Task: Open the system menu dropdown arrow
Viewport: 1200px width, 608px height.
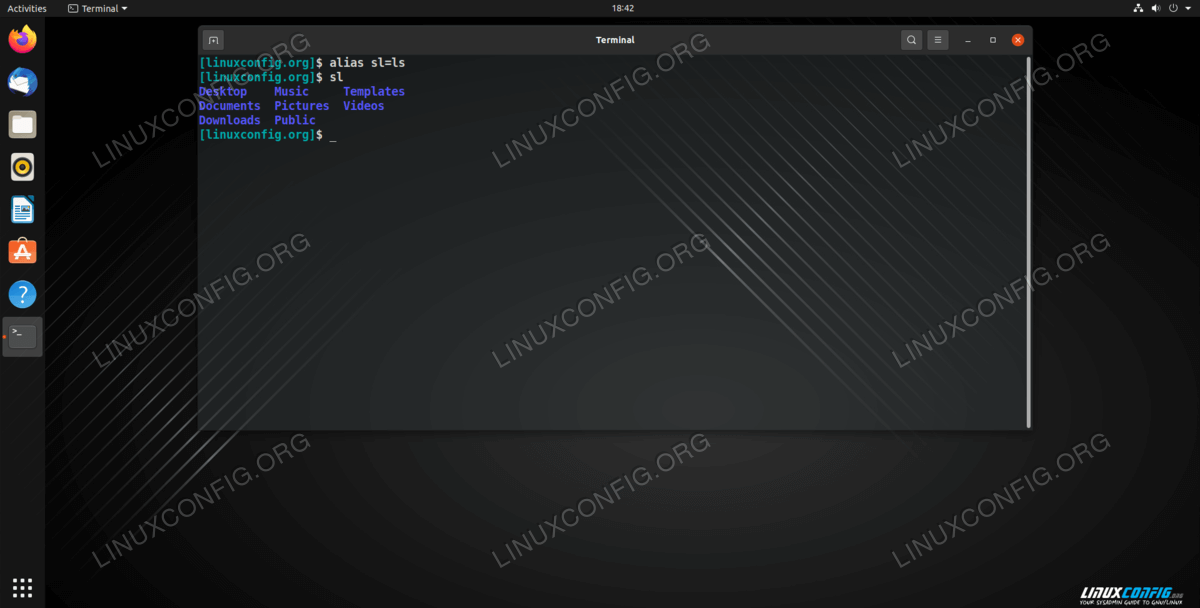Action: pyautogui.click(x=1187, y=8)
